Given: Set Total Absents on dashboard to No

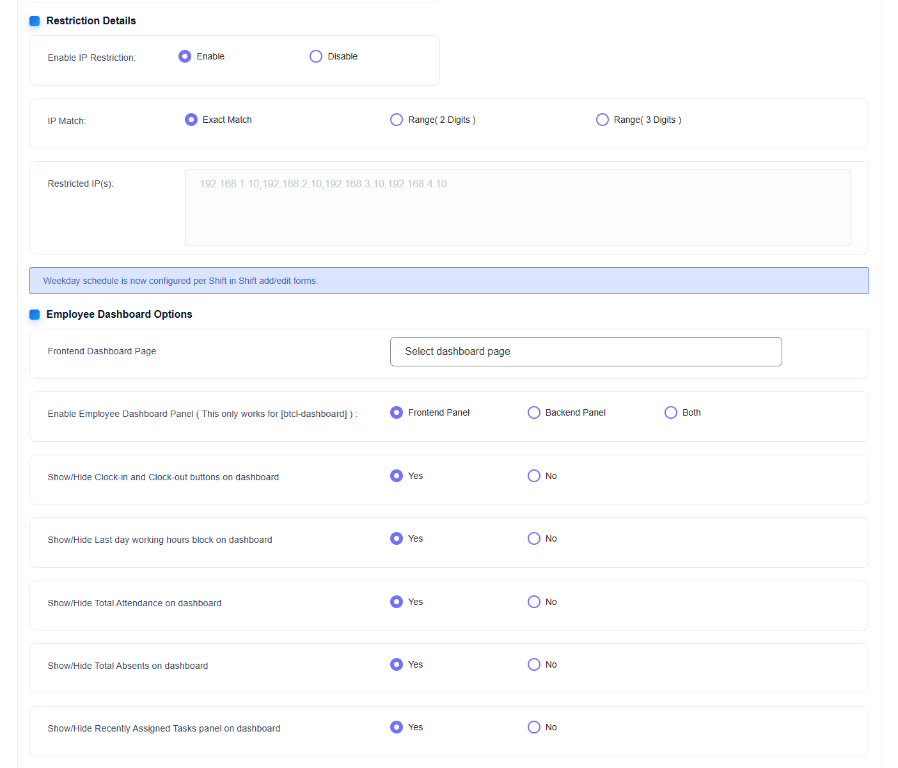Looking at the screenshot, I should [x=534, y=664].
